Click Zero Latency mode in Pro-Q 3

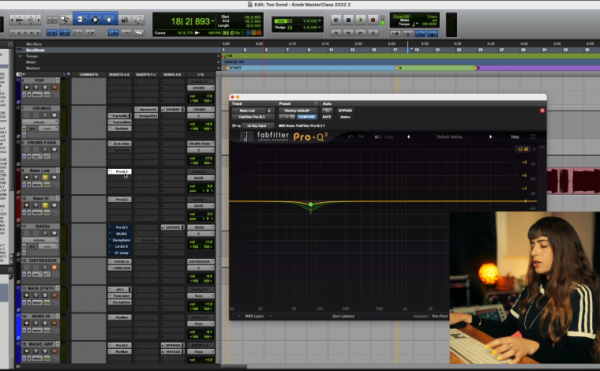coord(343,316)
